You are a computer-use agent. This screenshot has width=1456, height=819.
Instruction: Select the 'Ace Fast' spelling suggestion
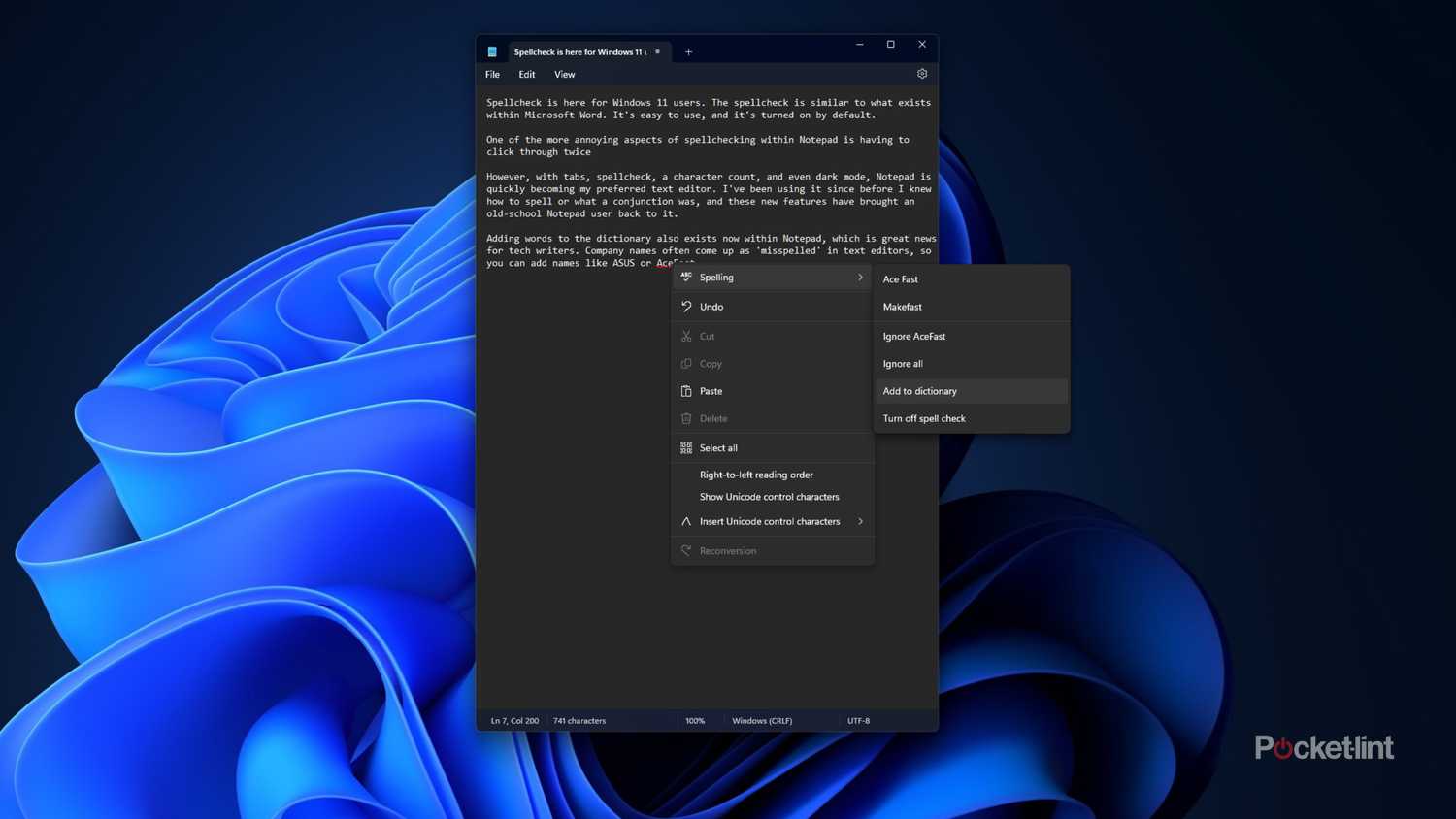pos(900,279)
